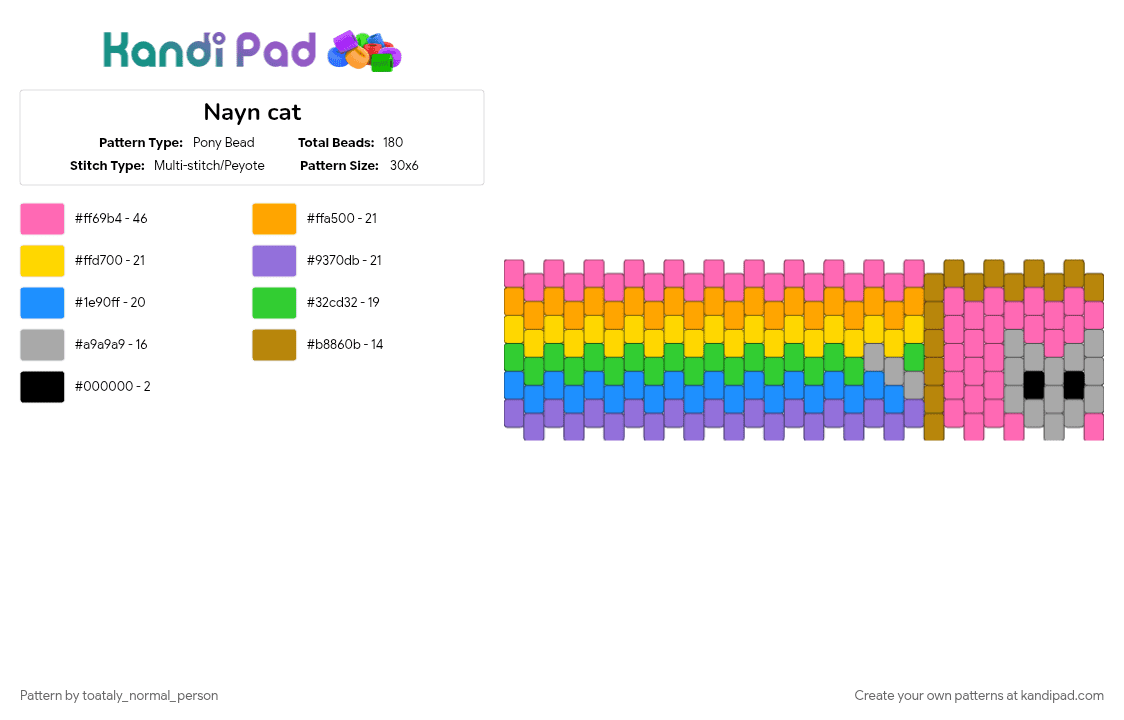Select the brown #b8860b color swatch
The width and height of the screenshot is (1124, 720).
click(274, 345)
